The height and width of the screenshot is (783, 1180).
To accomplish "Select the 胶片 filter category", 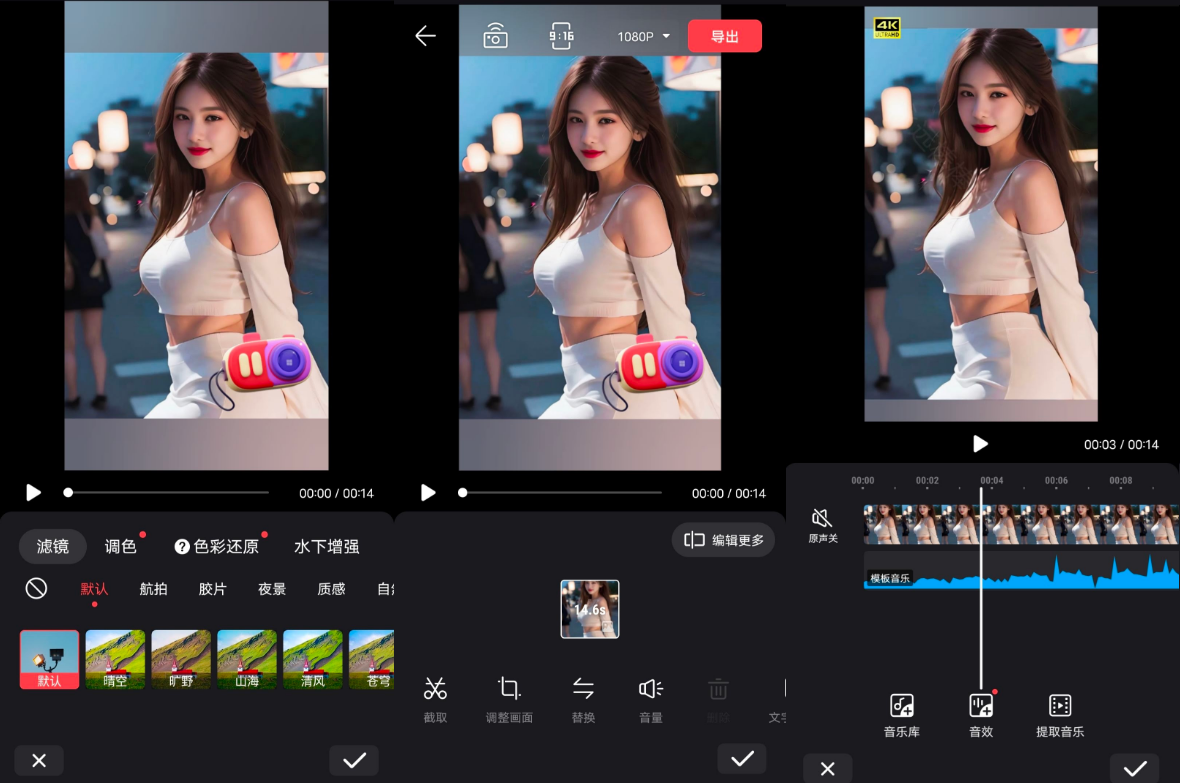I will pyautogui.click(x=212, y=589).
